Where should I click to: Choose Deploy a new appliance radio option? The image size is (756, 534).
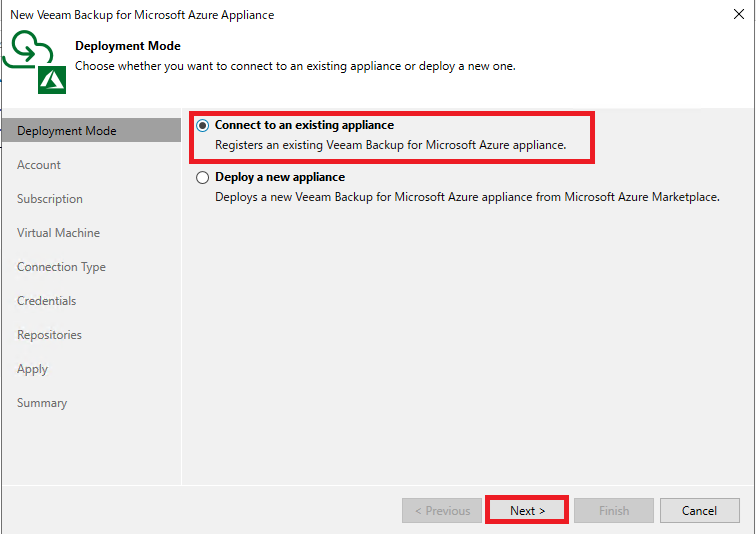[202, 177]
